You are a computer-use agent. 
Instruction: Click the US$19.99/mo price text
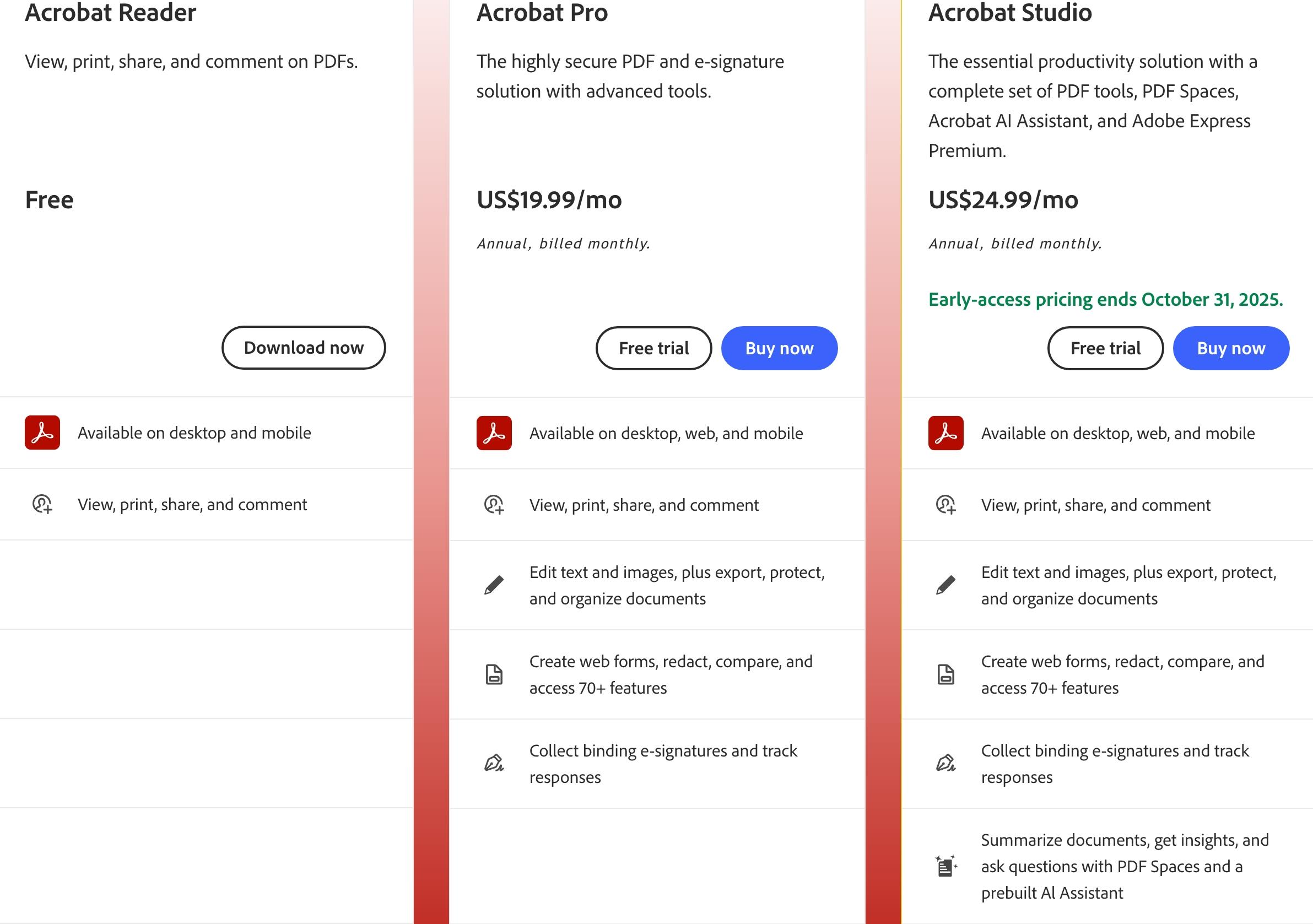(x=549, y=200)
